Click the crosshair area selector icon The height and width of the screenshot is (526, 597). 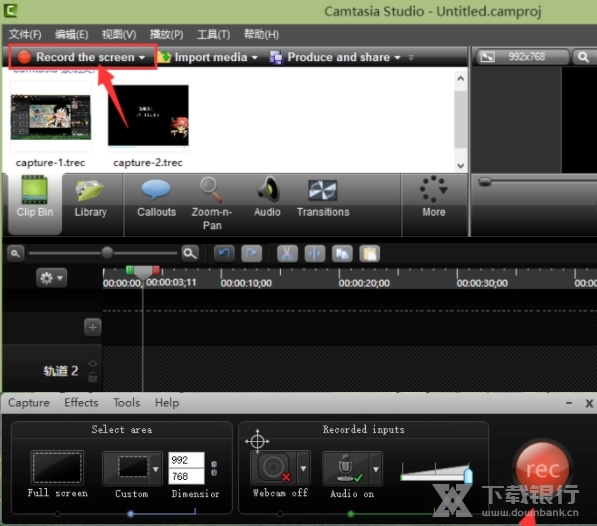point(257,441)
